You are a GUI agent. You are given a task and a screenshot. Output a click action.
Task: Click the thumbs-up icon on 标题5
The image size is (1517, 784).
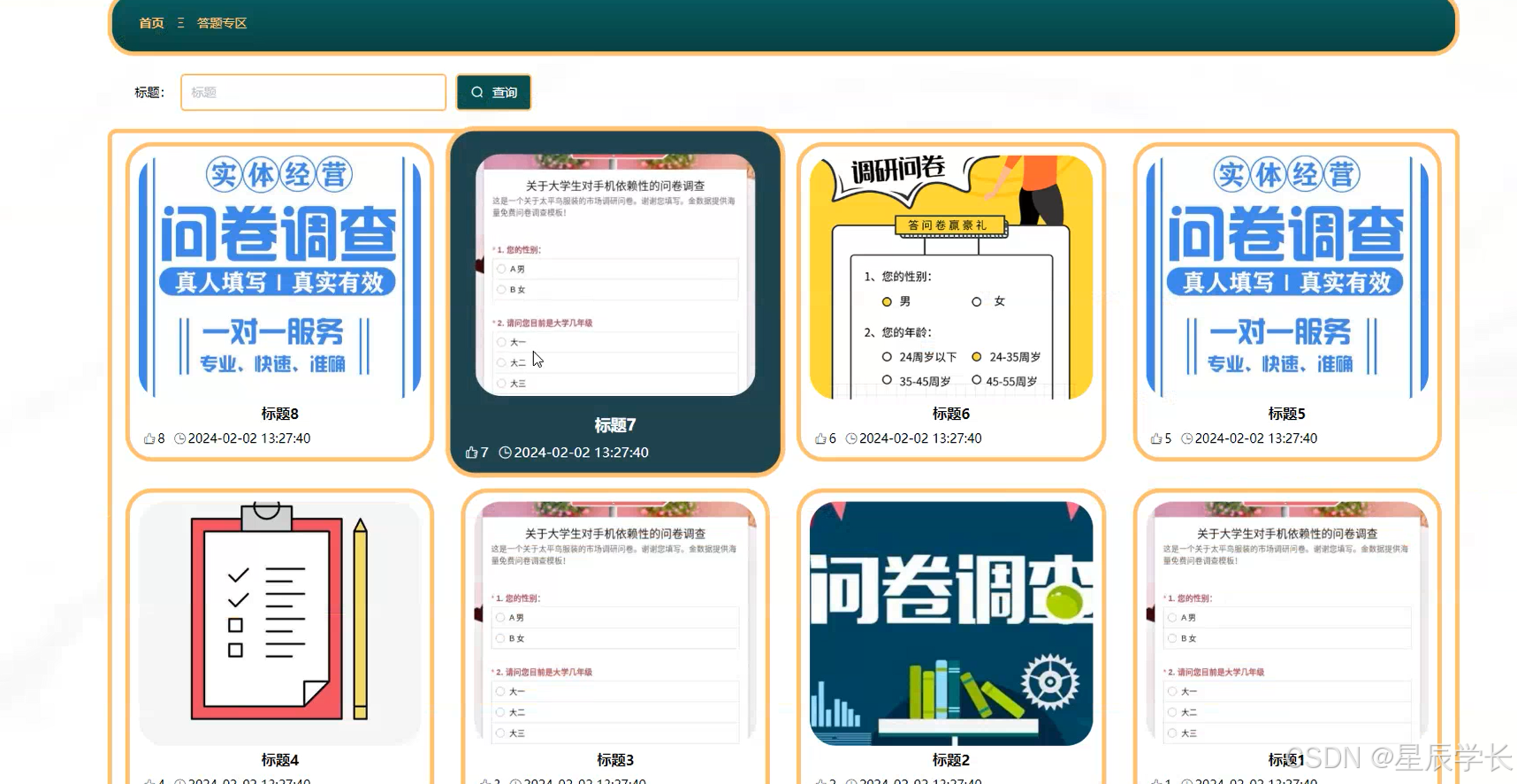click(1156, 438)
